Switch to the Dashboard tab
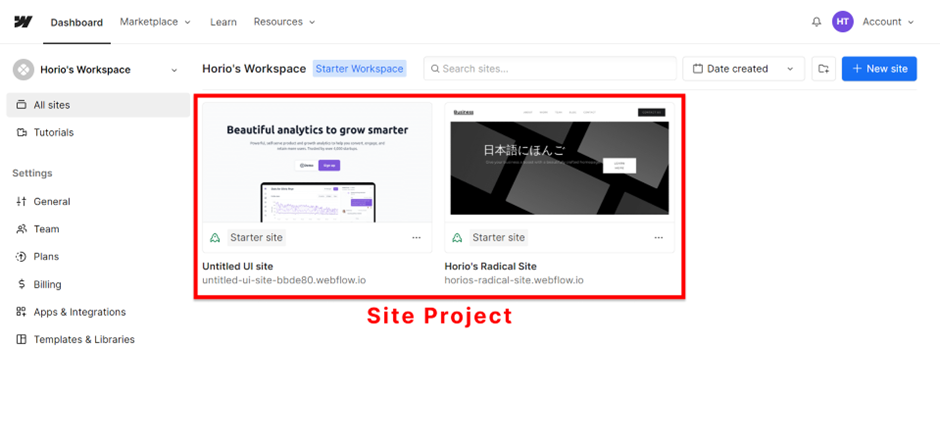 (77, 23)
